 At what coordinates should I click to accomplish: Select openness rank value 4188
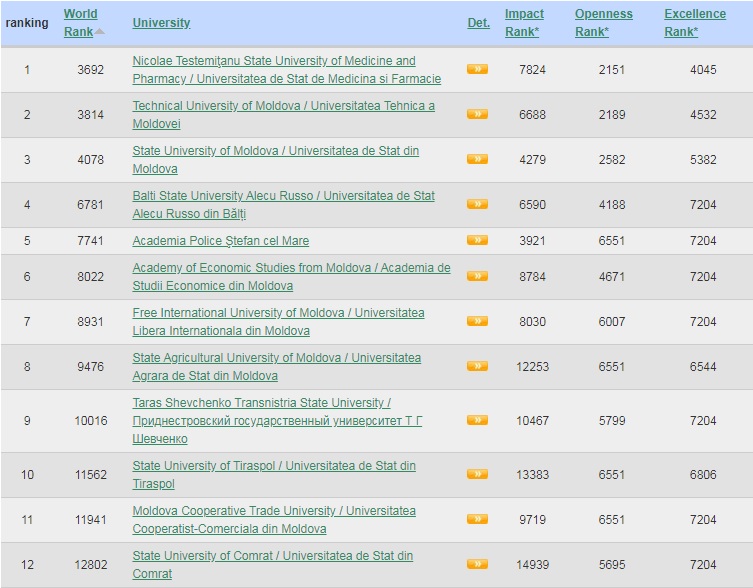(612, 205)
